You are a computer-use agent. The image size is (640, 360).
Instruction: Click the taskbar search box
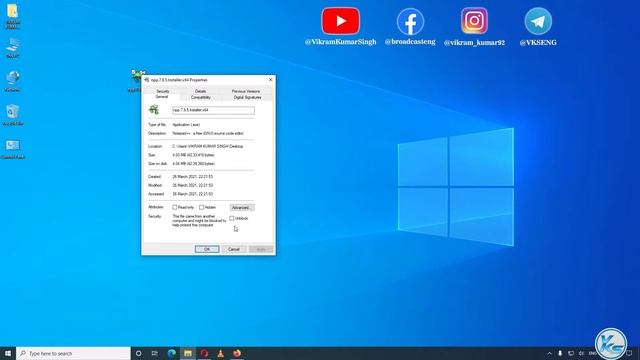tap(73, 353)
